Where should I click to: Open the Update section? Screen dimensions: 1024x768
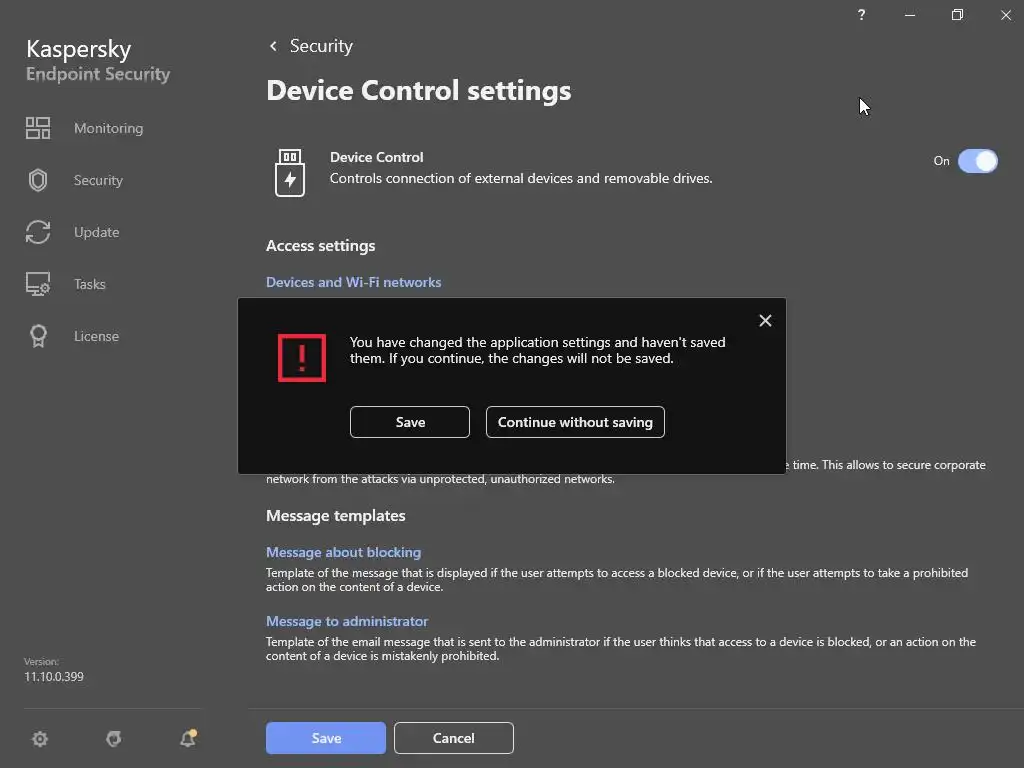97,232
